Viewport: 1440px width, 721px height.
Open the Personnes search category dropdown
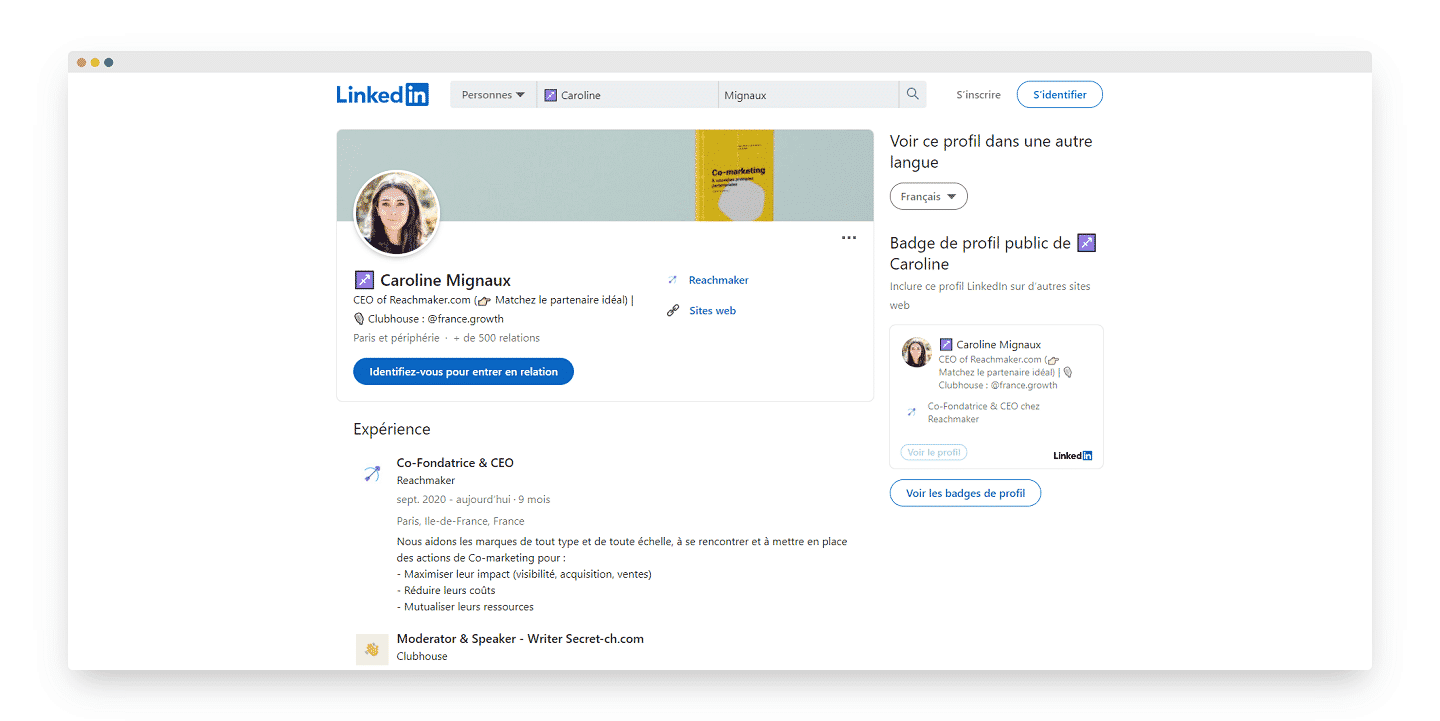point(493,95)
